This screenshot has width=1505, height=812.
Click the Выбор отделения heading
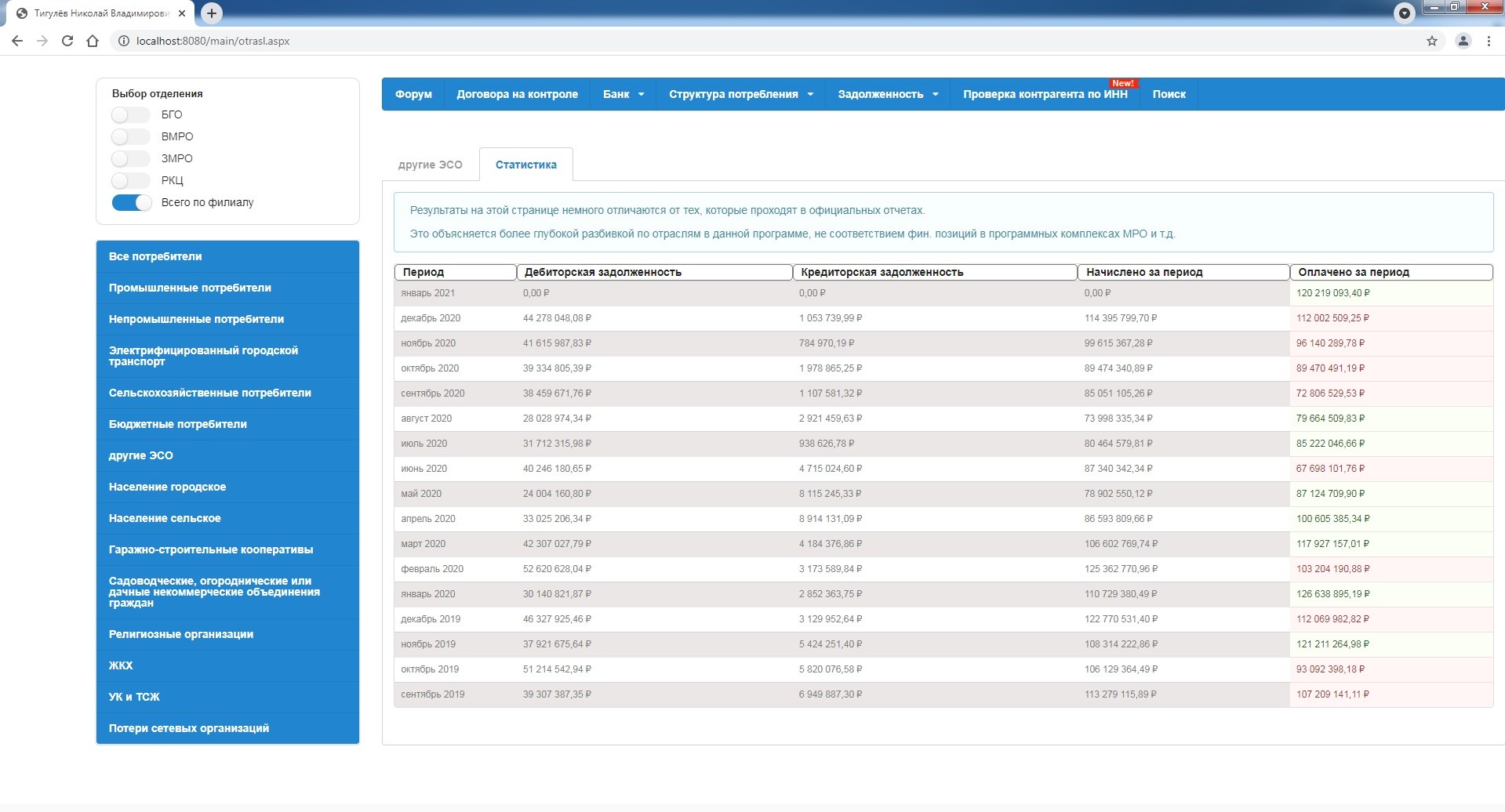pos(157,93)
